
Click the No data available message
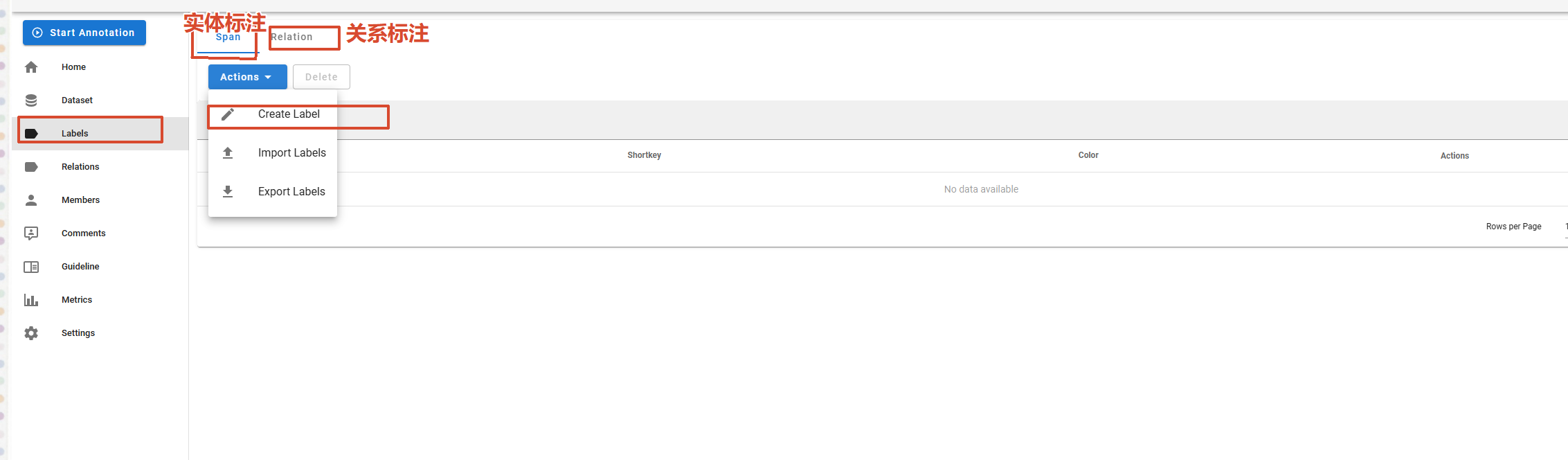981,189
